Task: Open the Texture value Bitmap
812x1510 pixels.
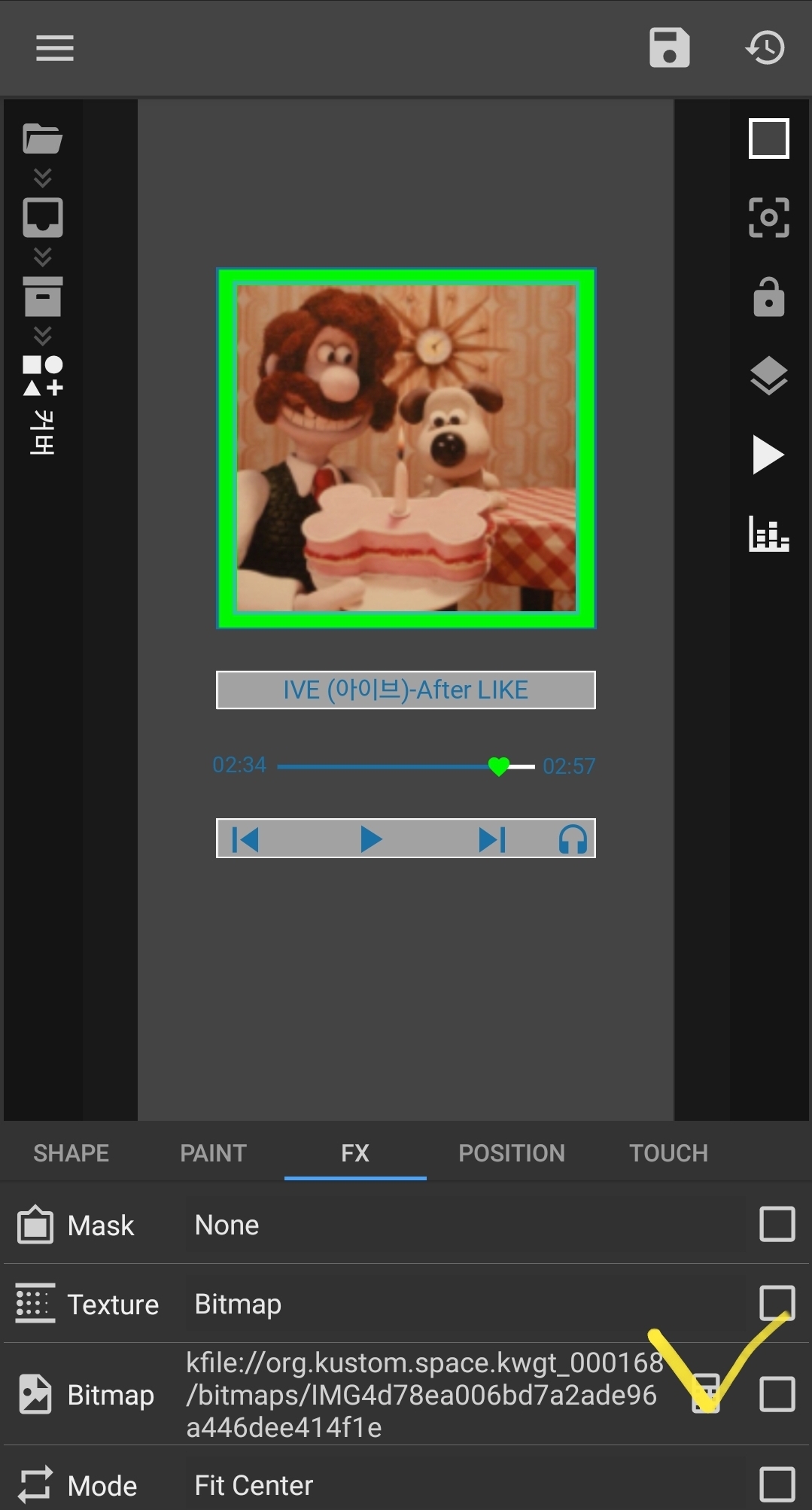Action: point(465,1304)
